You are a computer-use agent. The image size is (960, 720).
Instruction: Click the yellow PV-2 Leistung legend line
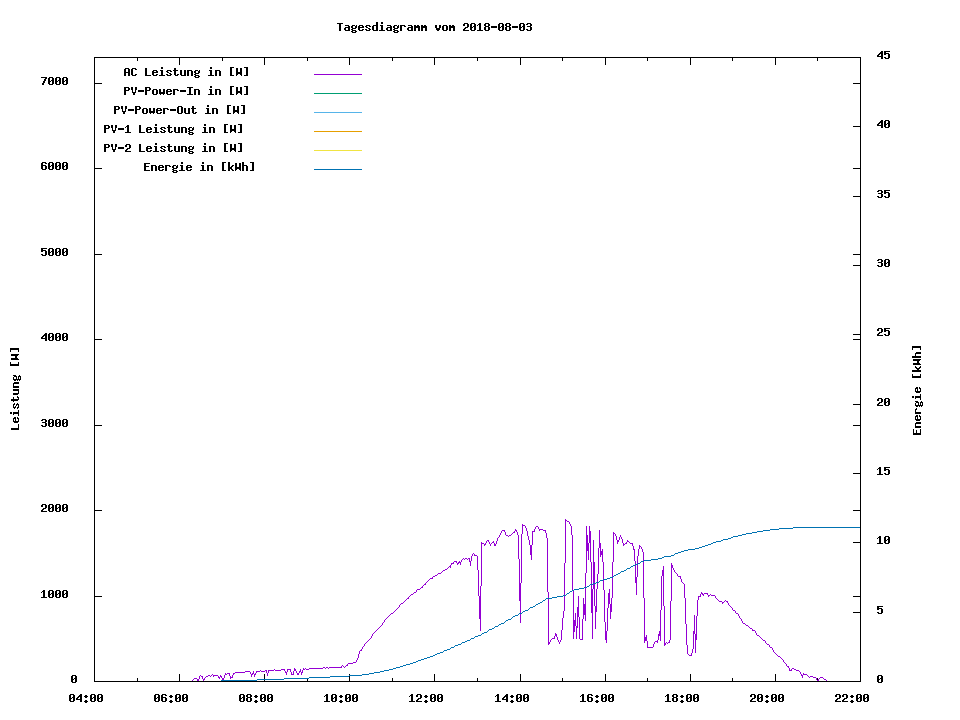click(x=337, y=150)
